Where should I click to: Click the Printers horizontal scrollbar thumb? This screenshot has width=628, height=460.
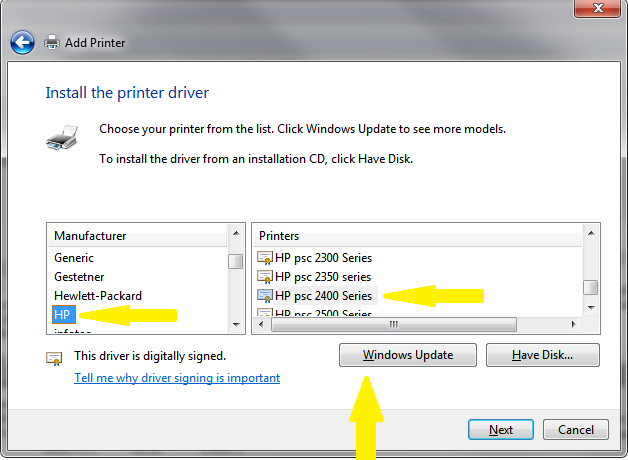coord(394,324)
